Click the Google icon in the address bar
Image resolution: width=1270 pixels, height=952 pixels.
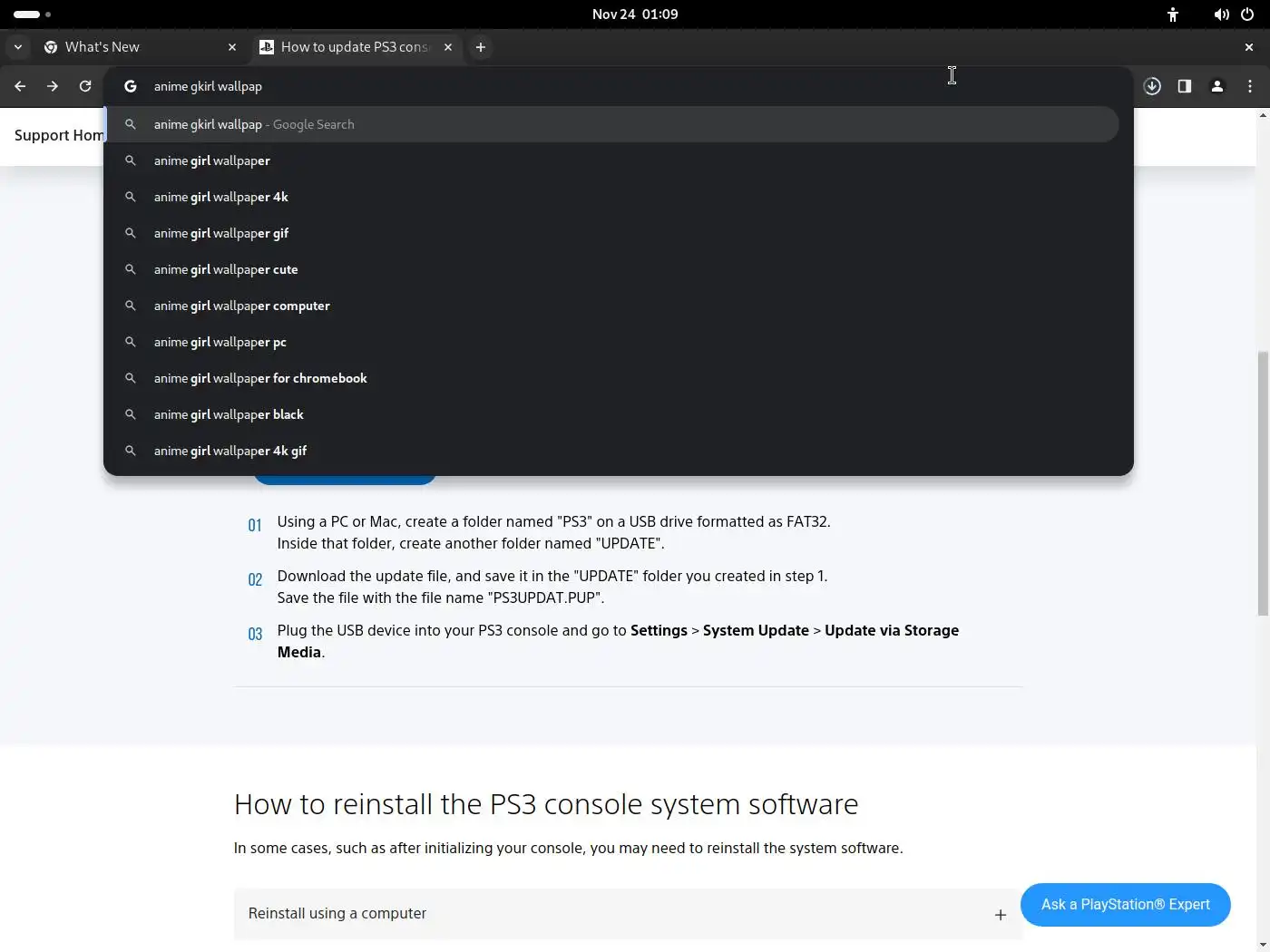click(x=131, y=86)
